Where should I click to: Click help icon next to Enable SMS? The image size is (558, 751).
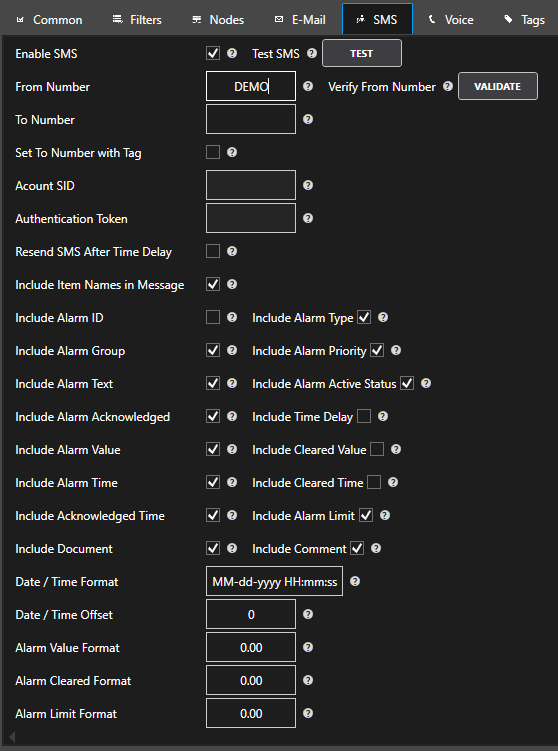[232, 53]
